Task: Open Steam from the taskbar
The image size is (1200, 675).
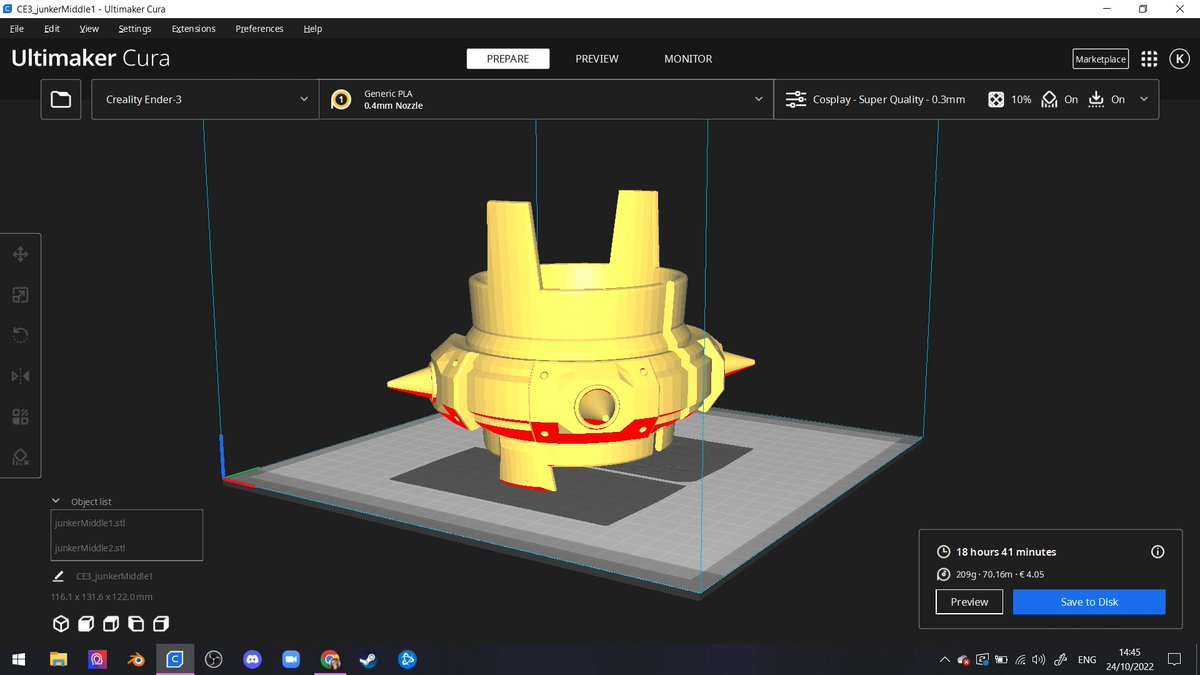Action: coord(368,660)
